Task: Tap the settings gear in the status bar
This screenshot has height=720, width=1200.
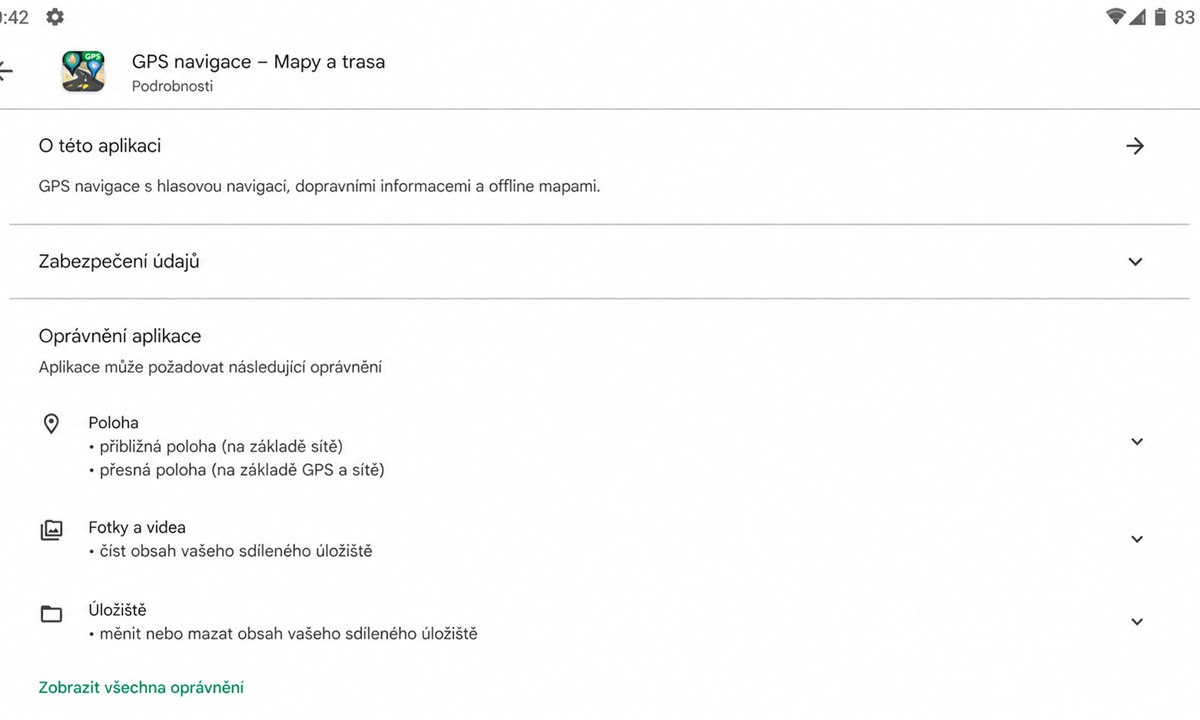Action: (55, 16)
